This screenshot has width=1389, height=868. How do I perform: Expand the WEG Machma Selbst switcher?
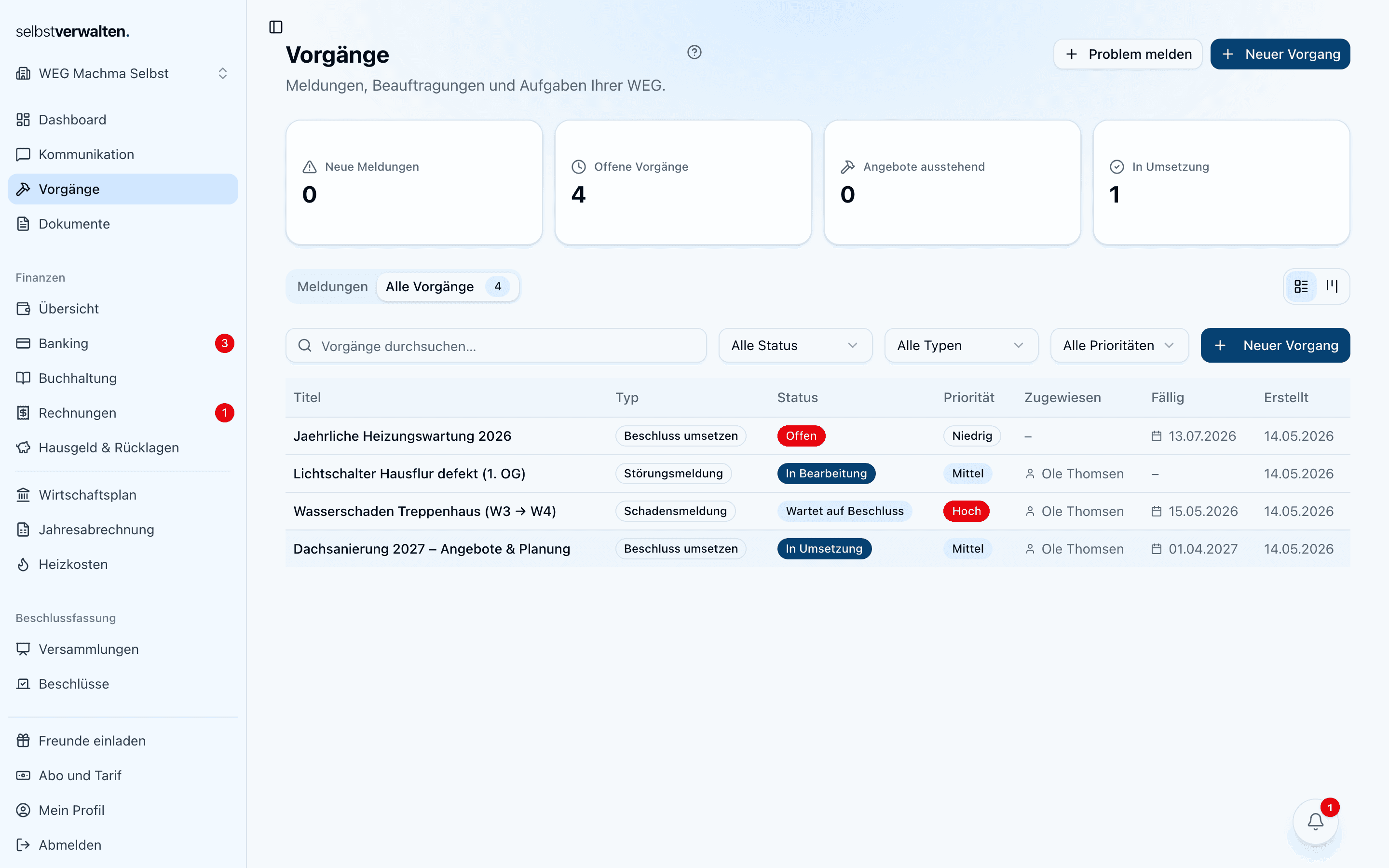pos(123,73)
